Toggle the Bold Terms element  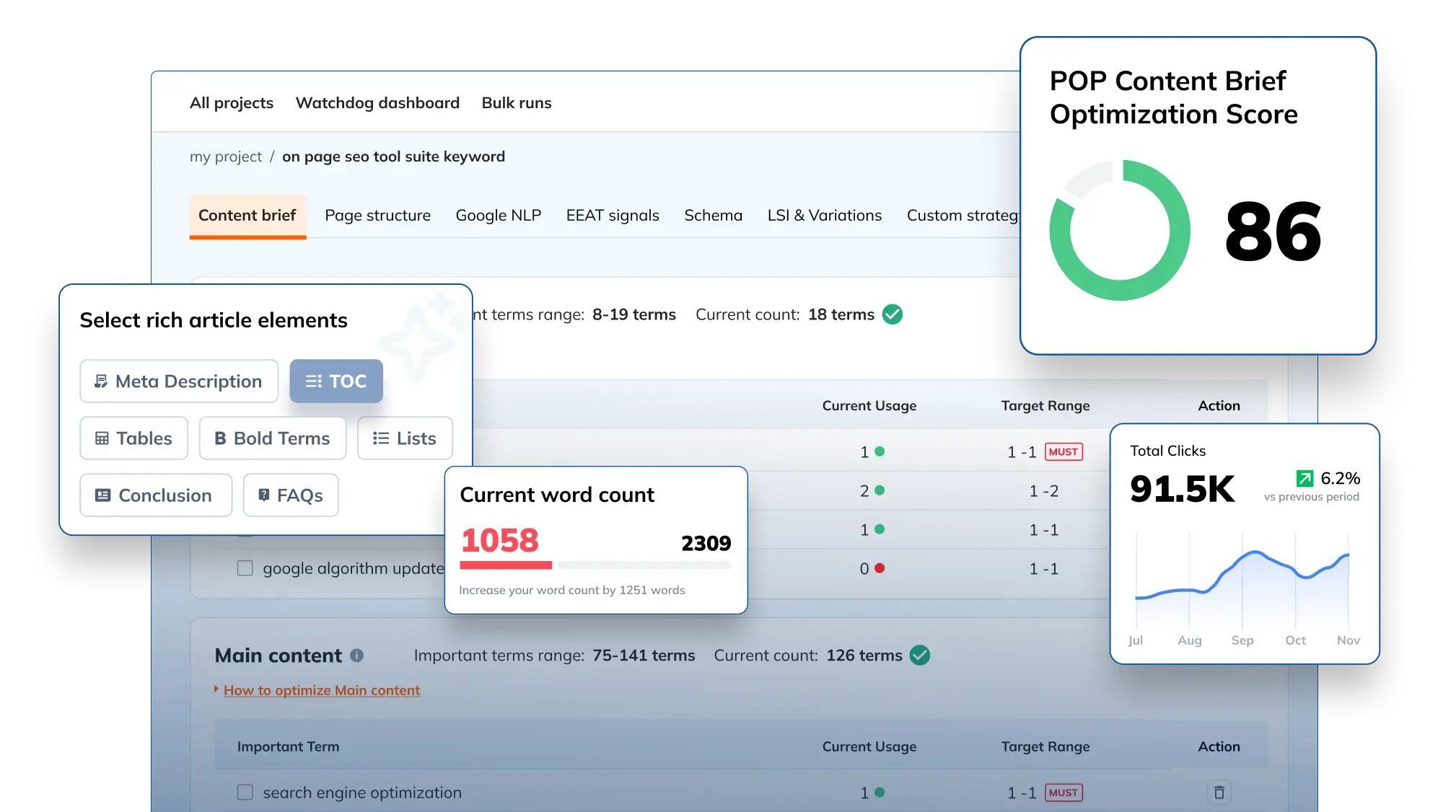(x=273, y=438)
